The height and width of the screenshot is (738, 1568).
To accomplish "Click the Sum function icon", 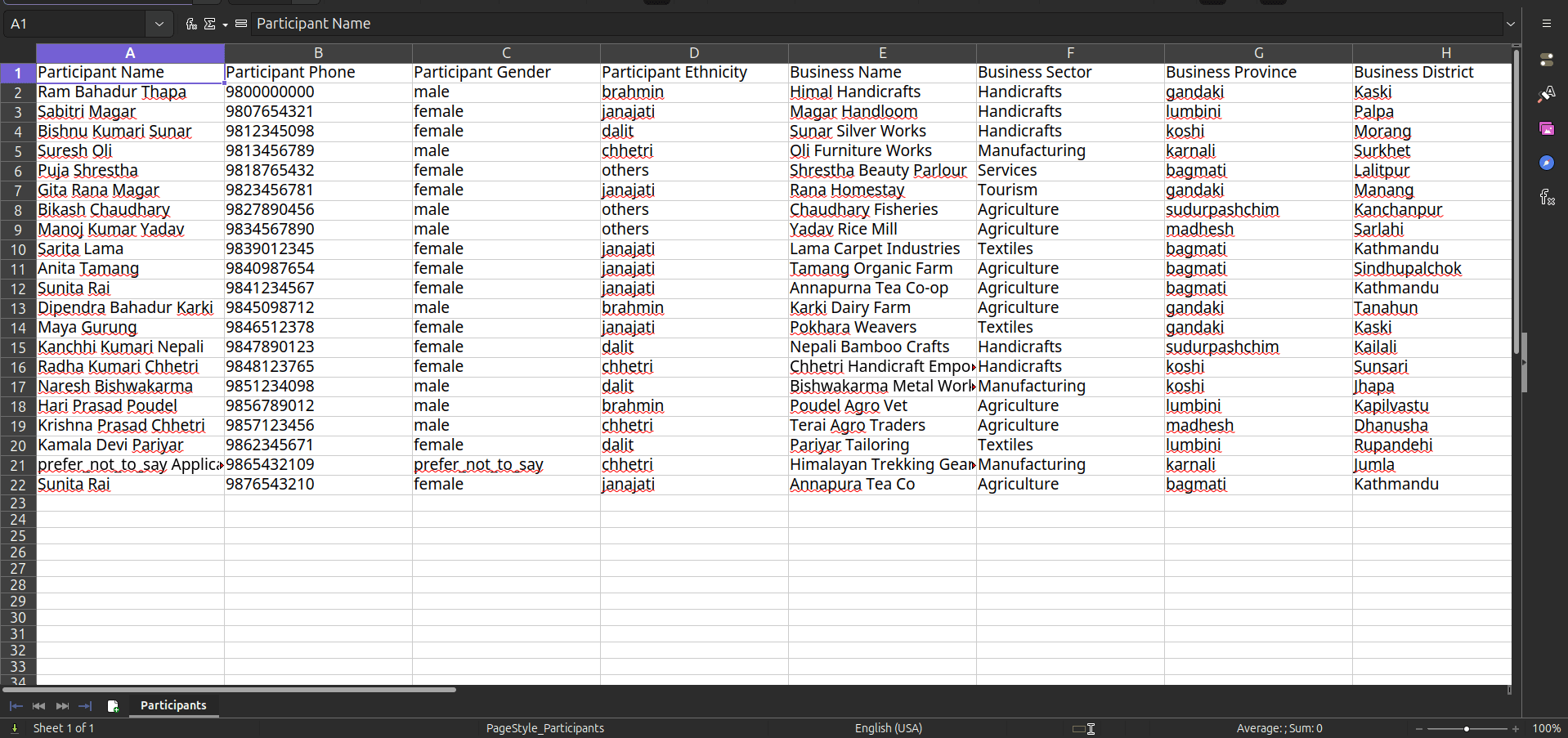I will pyautogui.click(x=210, y=24).
